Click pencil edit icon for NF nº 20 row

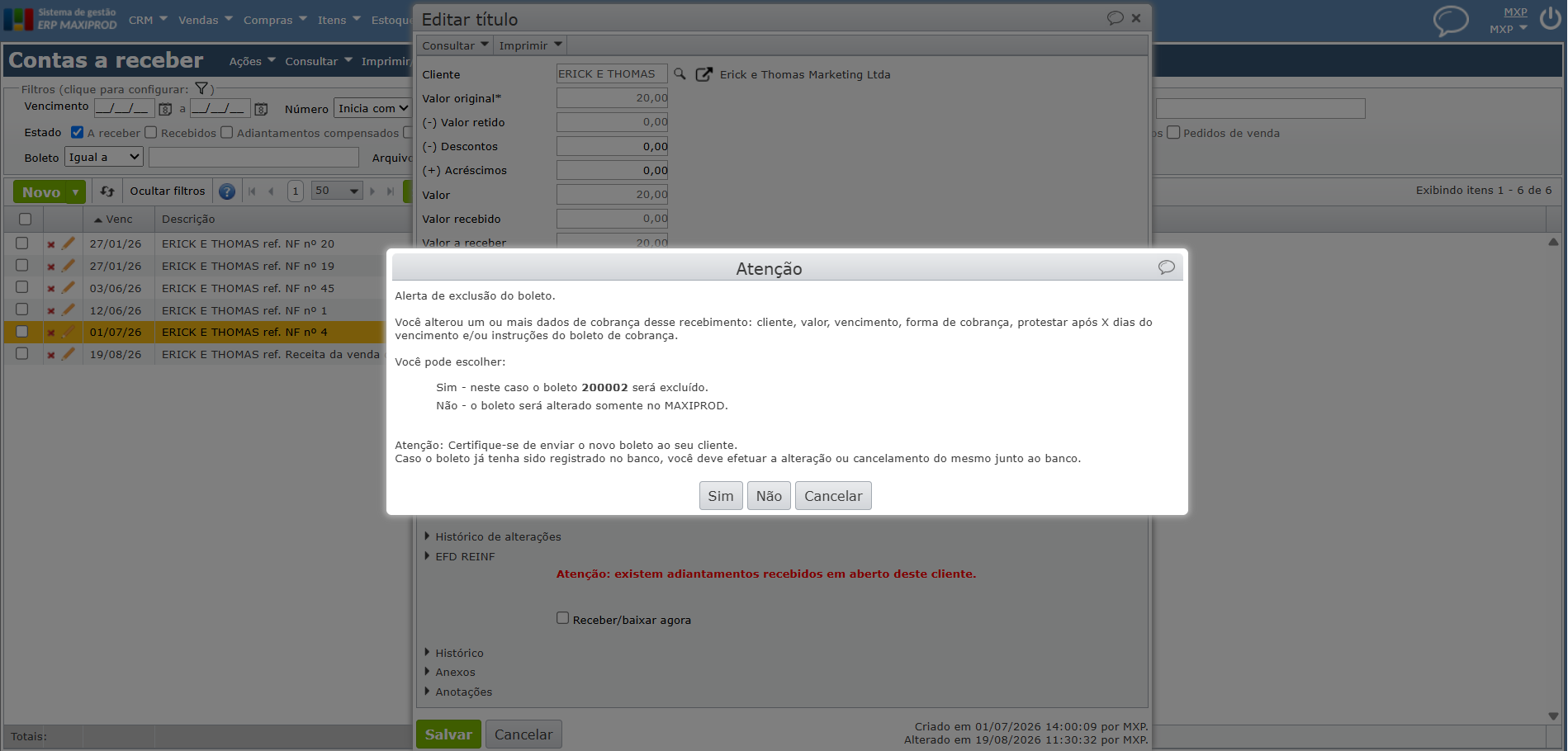(69, 243)
